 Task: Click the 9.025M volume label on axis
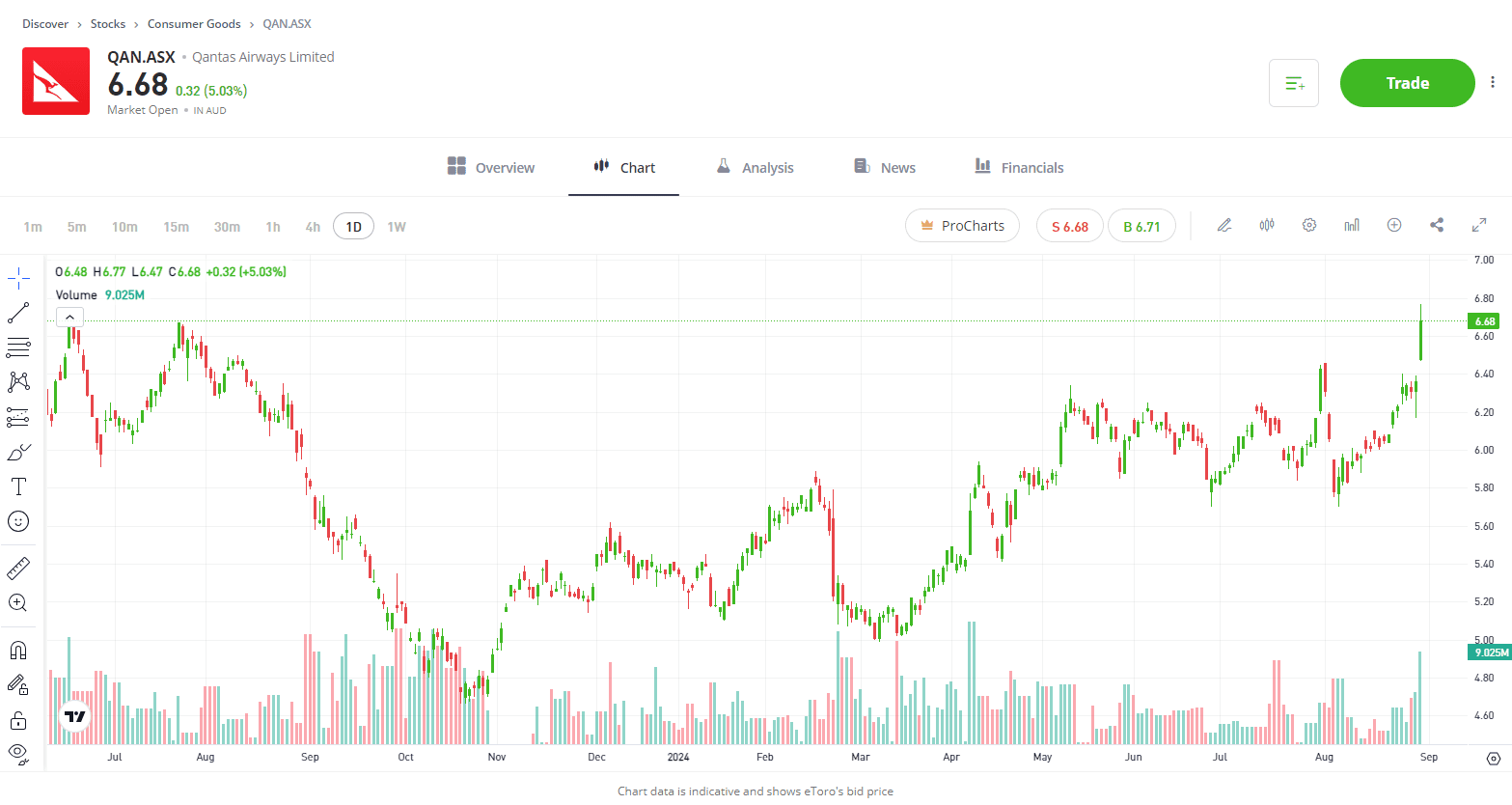(x=1490, y=652)
